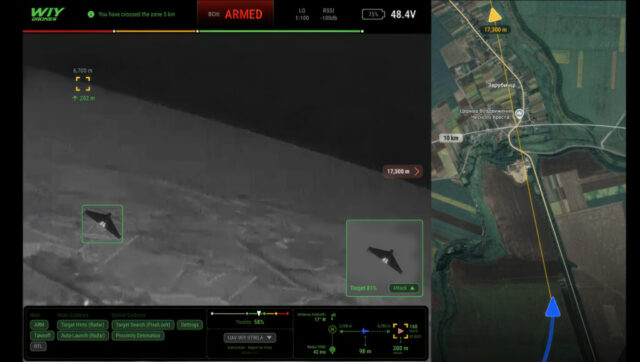Click the 10 km distance label on map
Image resolution: width=640 pixels, height=362 pixels.
coord(451,138)
